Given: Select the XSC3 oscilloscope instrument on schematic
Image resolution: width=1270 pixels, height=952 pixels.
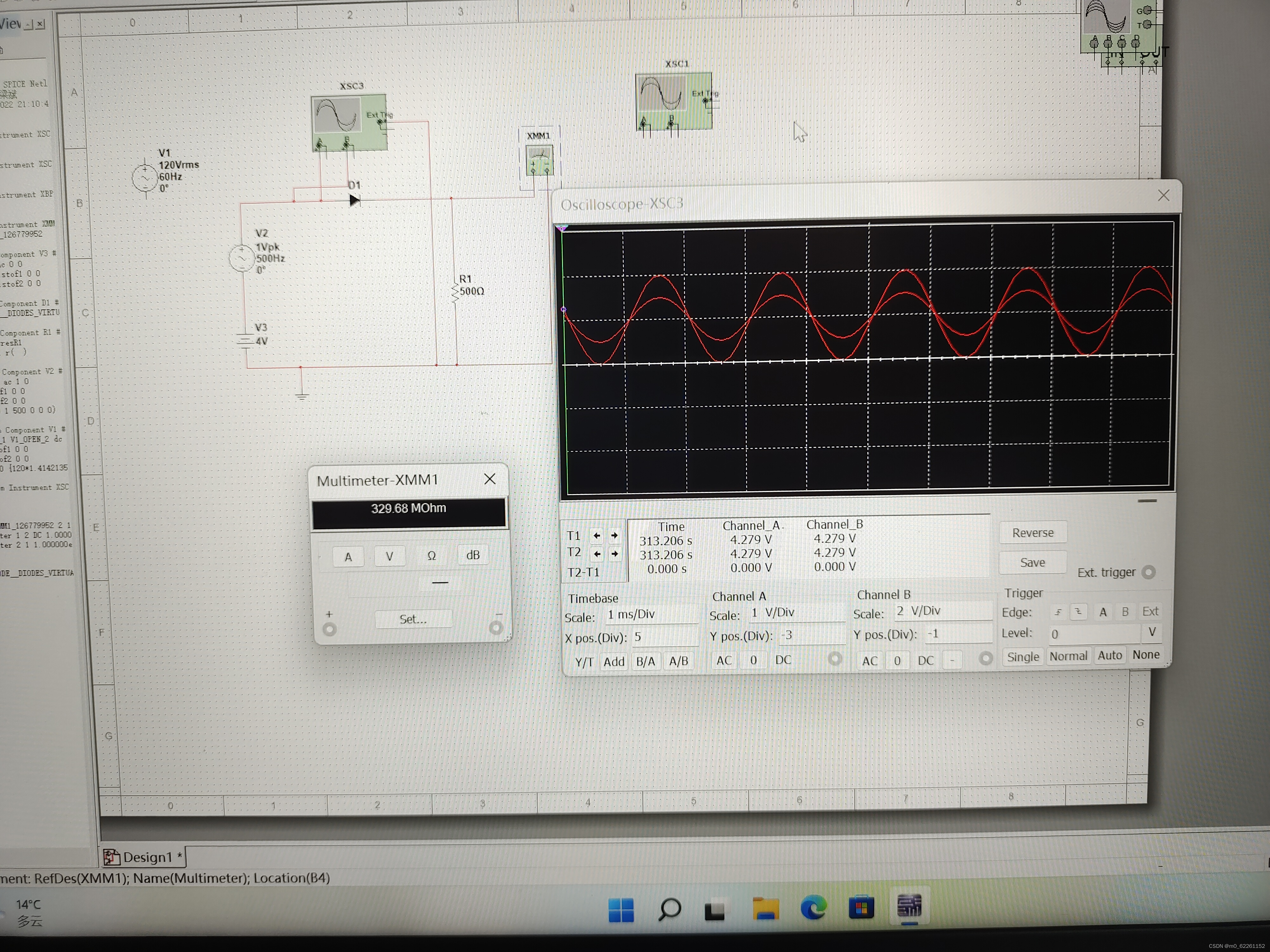Looking at the screenshot, I should tap(349, 123).
